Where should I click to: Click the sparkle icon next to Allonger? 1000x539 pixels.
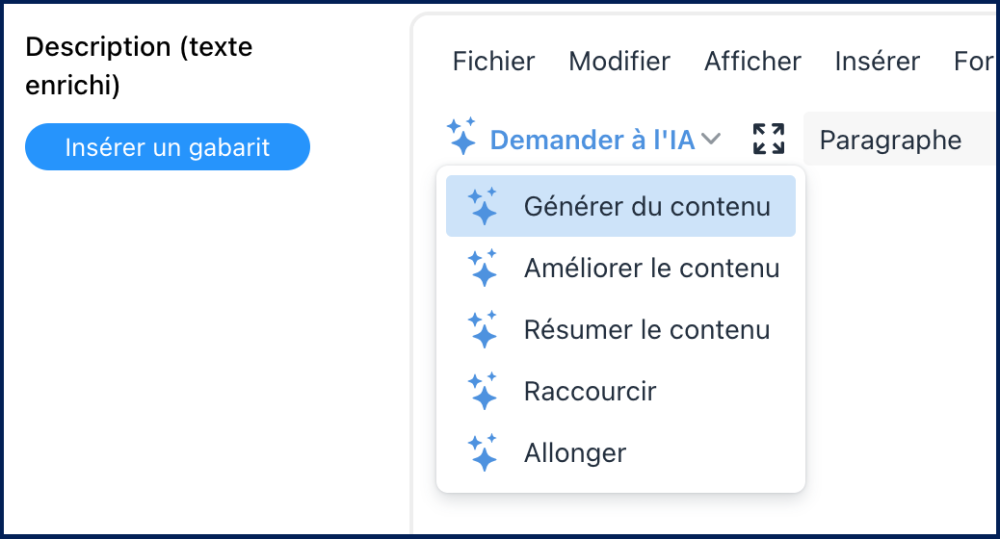click(x=482, y=453)
